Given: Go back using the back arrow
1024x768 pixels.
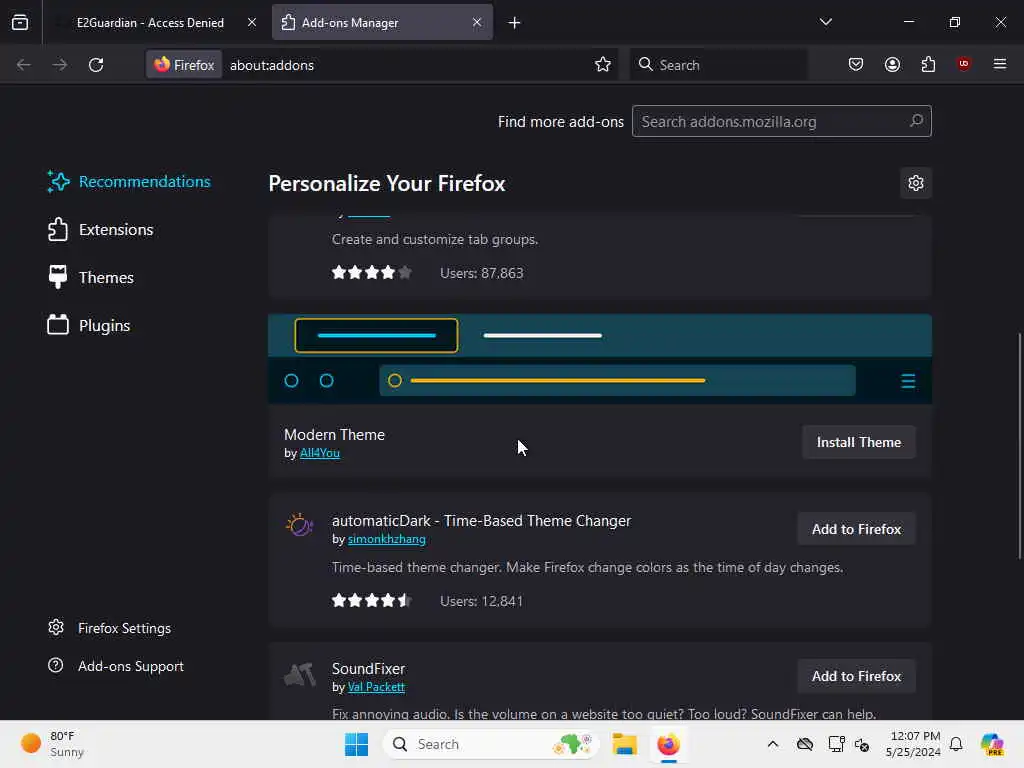Looking at the screenshot, I should pyautogui.click(x=24, y=65).
